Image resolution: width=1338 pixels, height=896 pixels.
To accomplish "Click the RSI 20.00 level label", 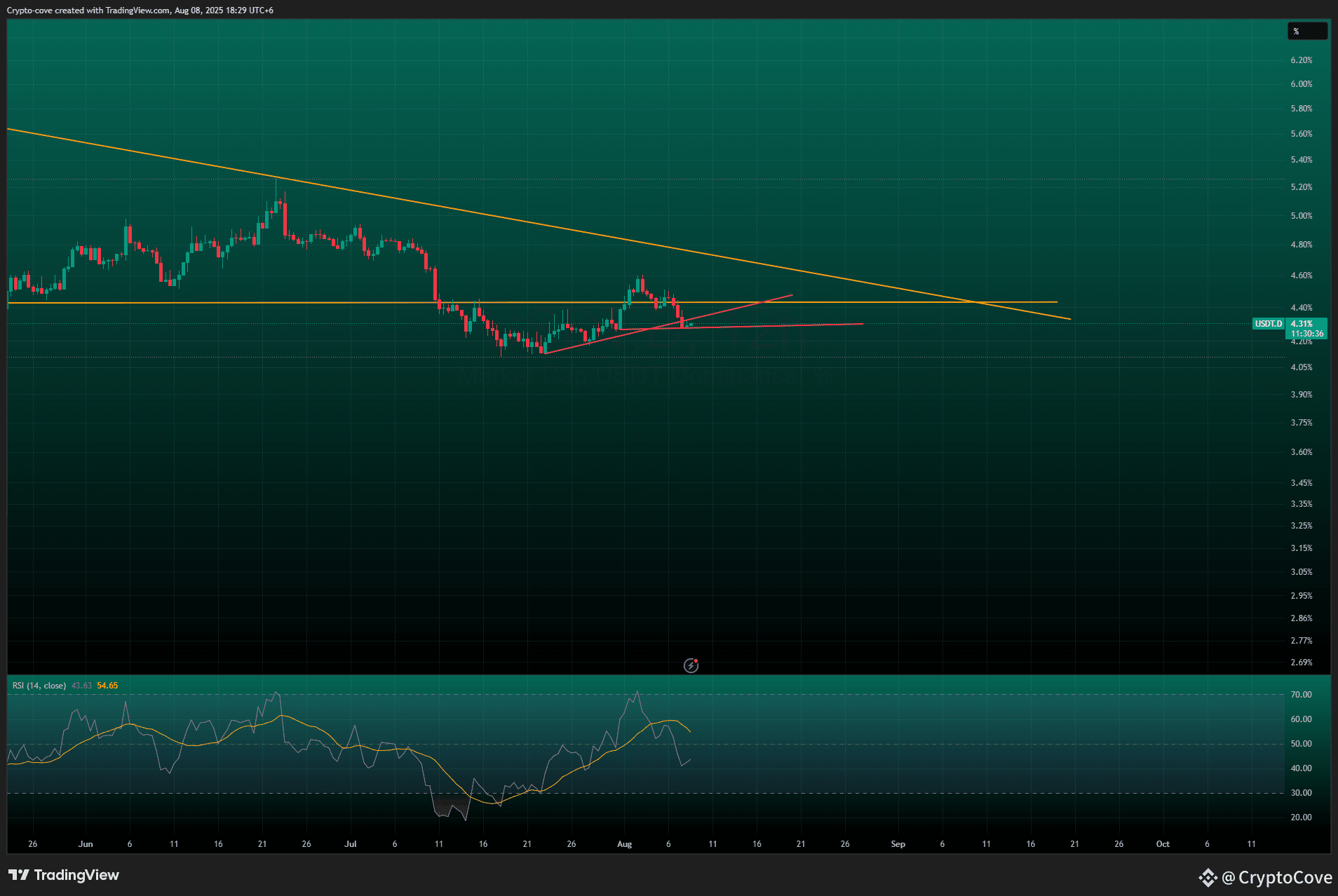I will [x=1301, y=817].
